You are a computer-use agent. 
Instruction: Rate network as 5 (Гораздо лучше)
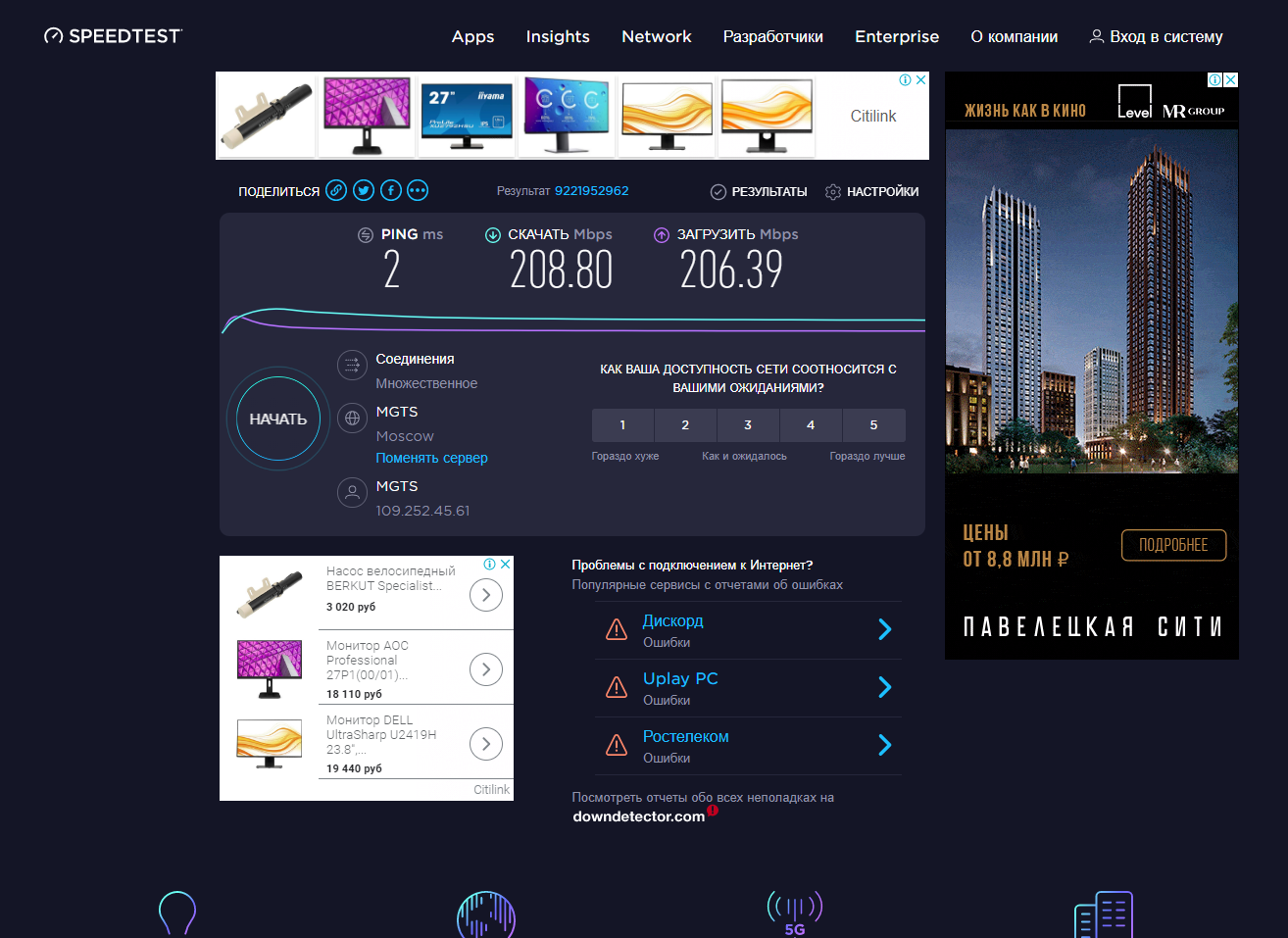point(873,425)
